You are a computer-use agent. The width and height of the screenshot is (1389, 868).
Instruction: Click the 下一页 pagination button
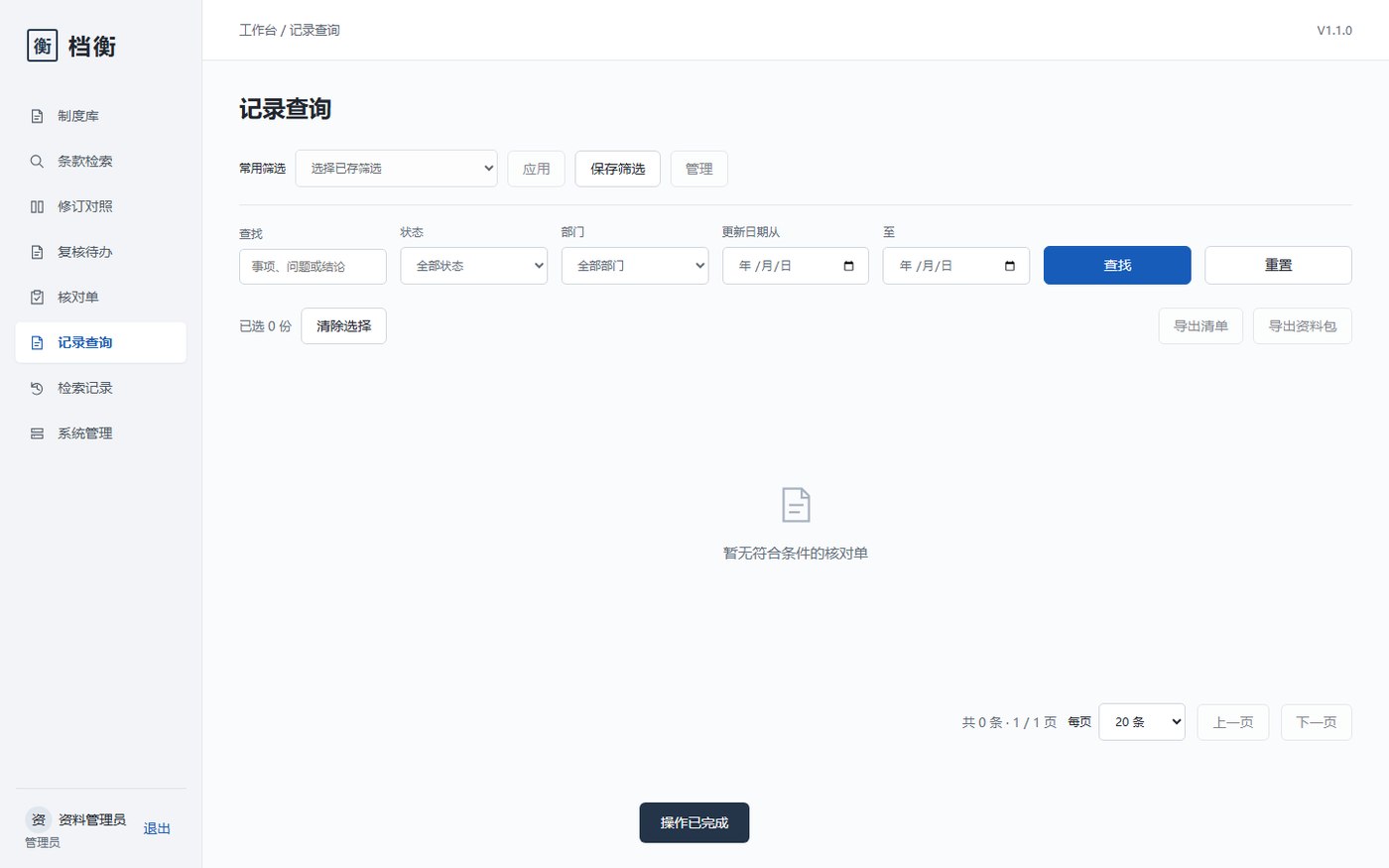click(x=1316, y=722)
